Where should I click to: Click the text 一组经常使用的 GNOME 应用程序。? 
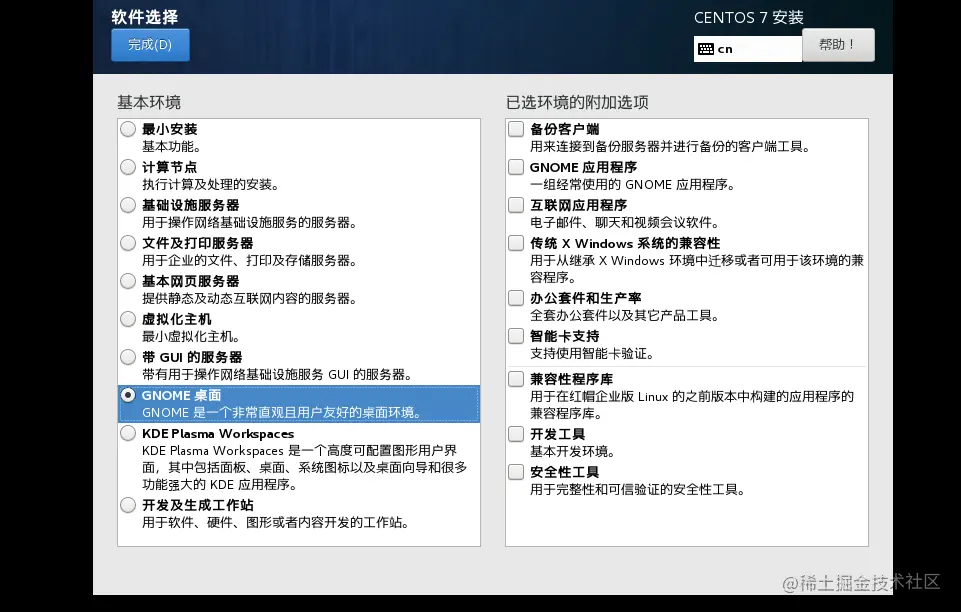632,185
